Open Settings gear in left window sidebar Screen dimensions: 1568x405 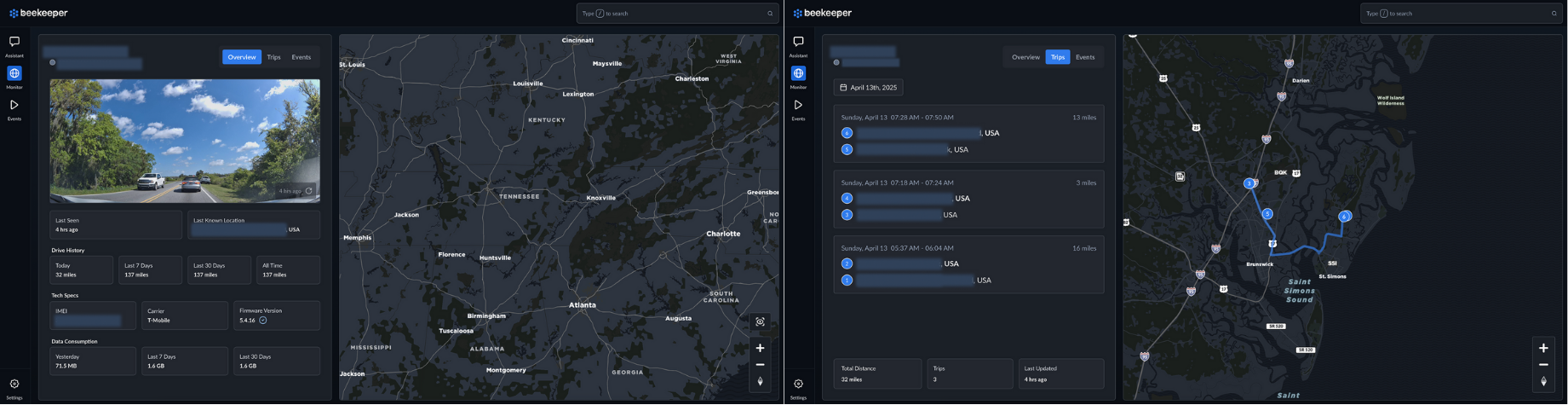click(x=14, y=384)
